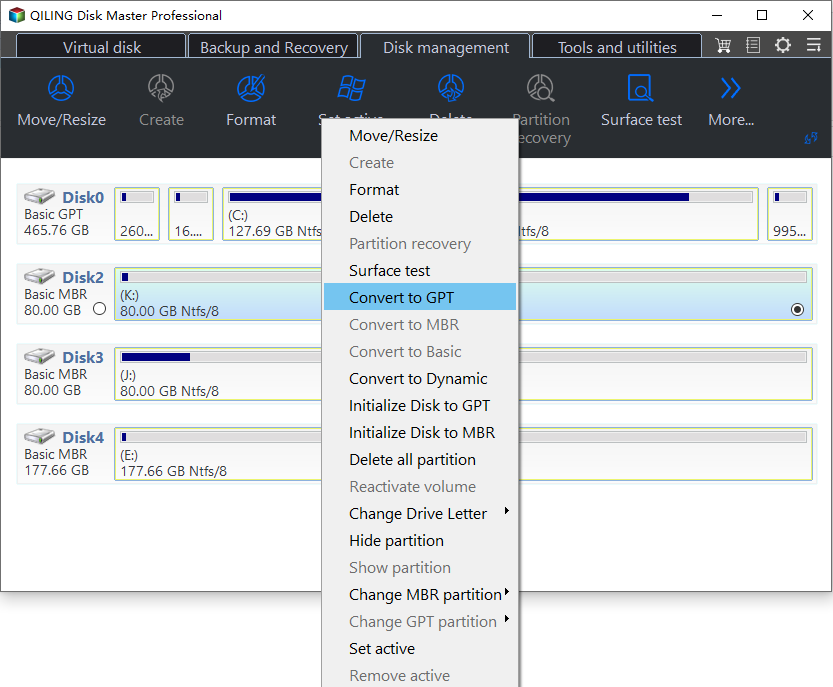Viewport: 833px width, 687px height.
Task: Switch to the Virtual disk tab
Action: (x=101, y=47)
